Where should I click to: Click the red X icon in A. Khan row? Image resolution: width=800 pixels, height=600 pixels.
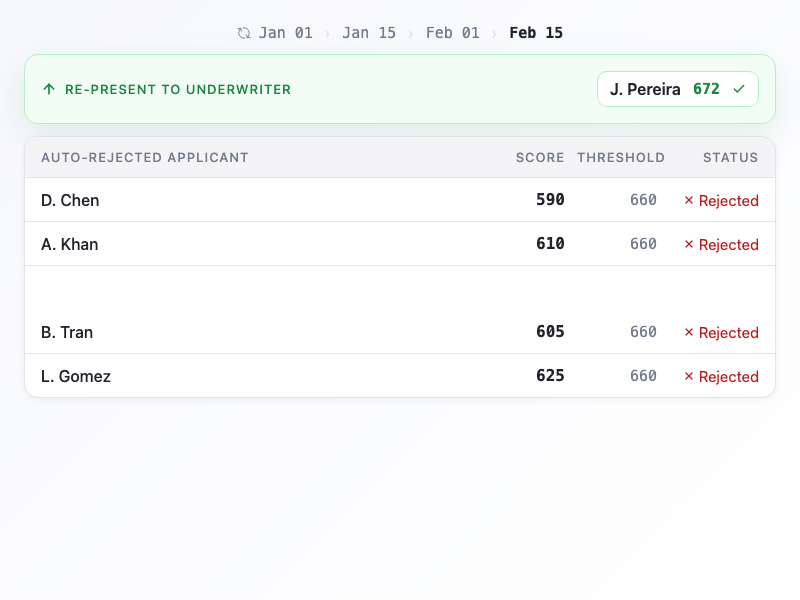[688, 244]
